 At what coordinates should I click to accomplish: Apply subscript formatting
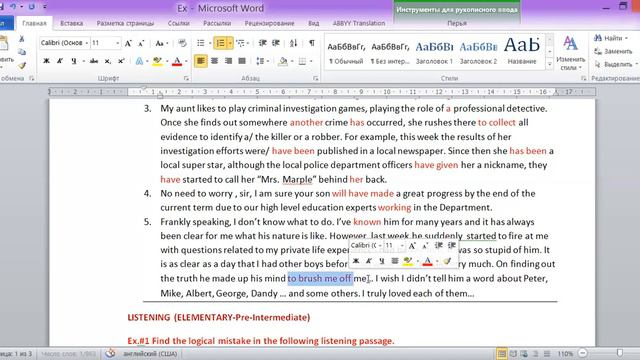point(107,61)
